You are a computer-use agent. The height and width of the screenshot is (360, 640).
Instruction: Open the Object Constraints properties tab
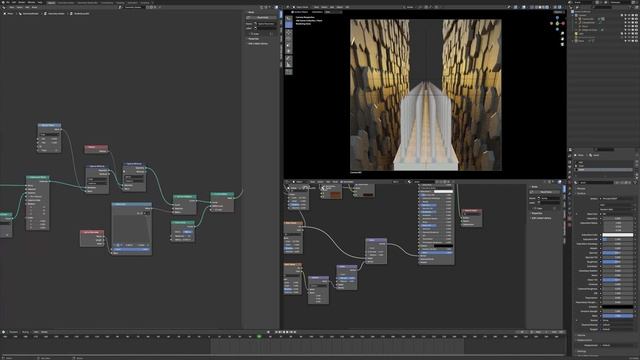570,209
